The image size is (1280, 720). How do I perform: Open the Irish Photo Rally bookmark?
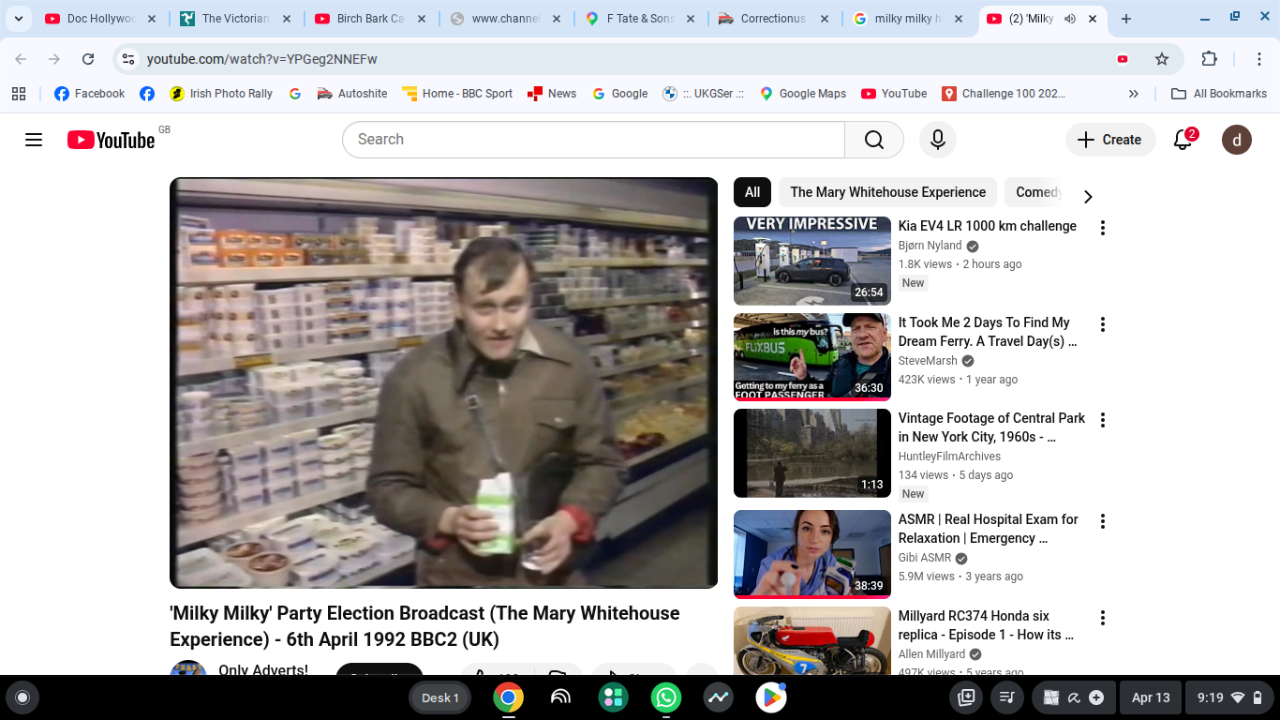coord(220,93)
